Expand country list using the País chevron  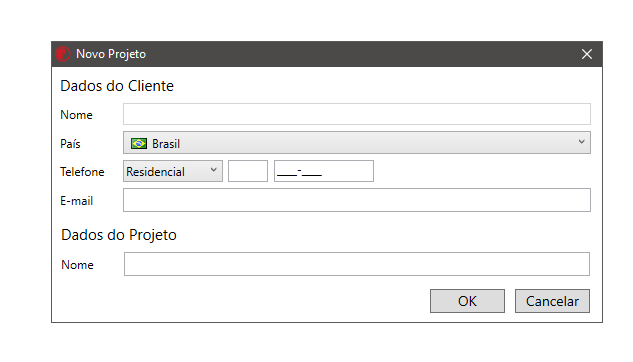[581, 142]
